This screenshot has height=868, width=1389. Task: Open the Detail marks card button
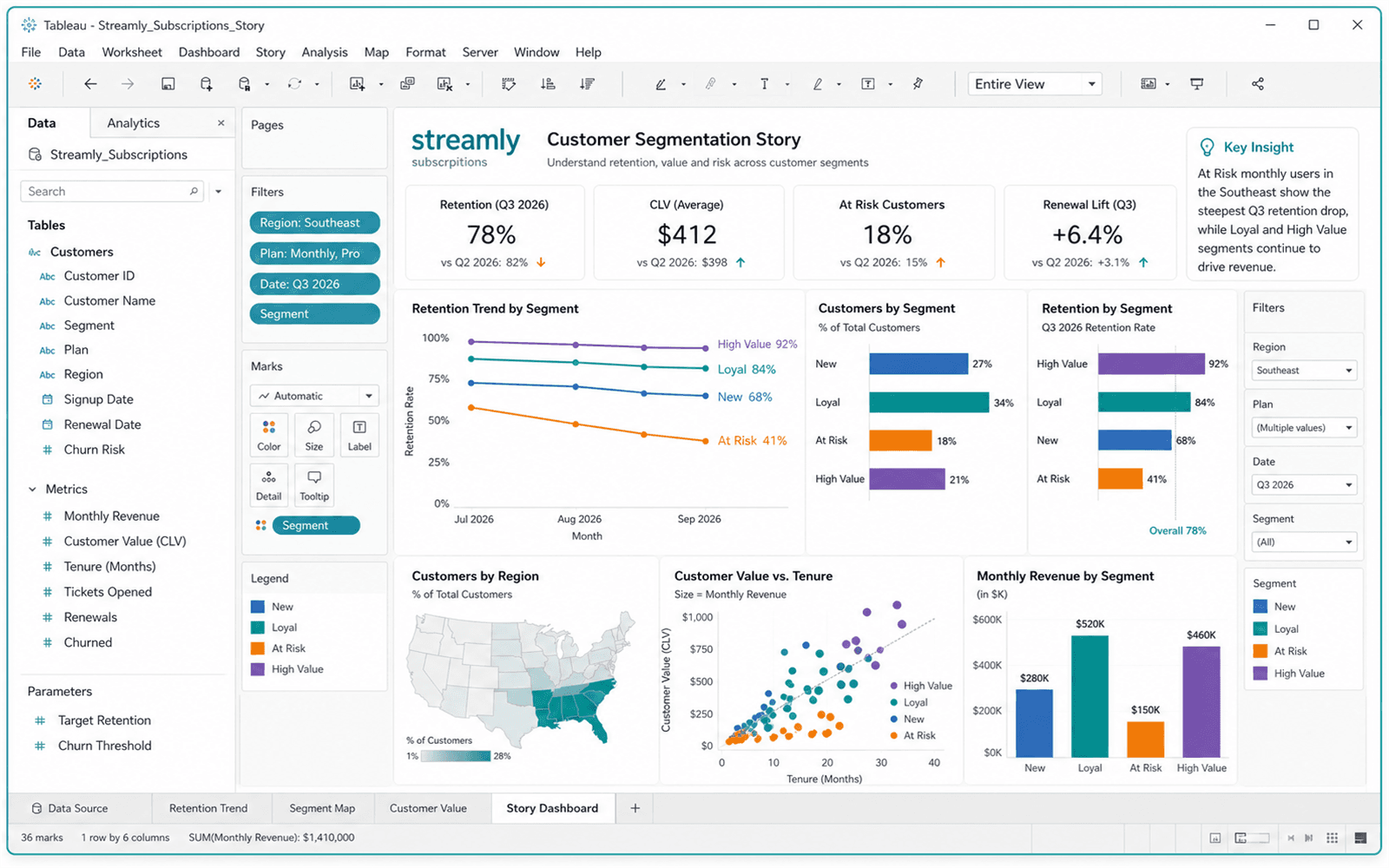(x=269, y=485)
